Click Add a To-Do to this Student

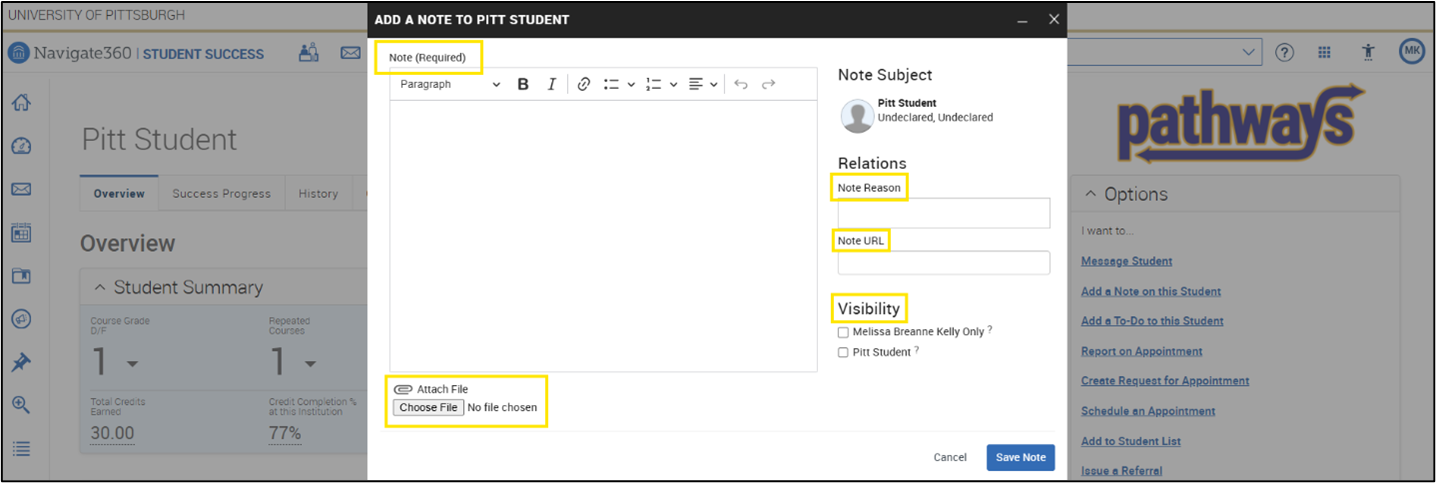(1152, 321)
